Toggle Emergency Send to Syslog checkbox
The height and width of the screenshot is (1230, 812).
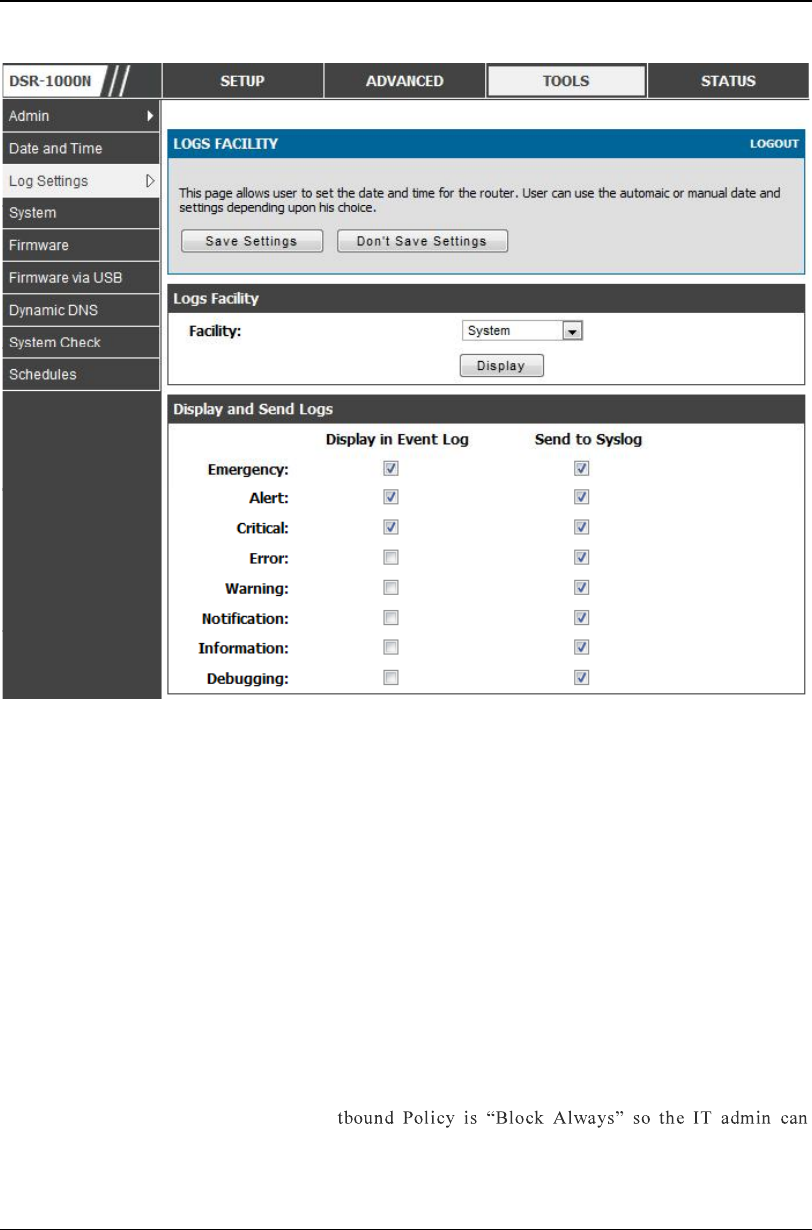(581, 468)
